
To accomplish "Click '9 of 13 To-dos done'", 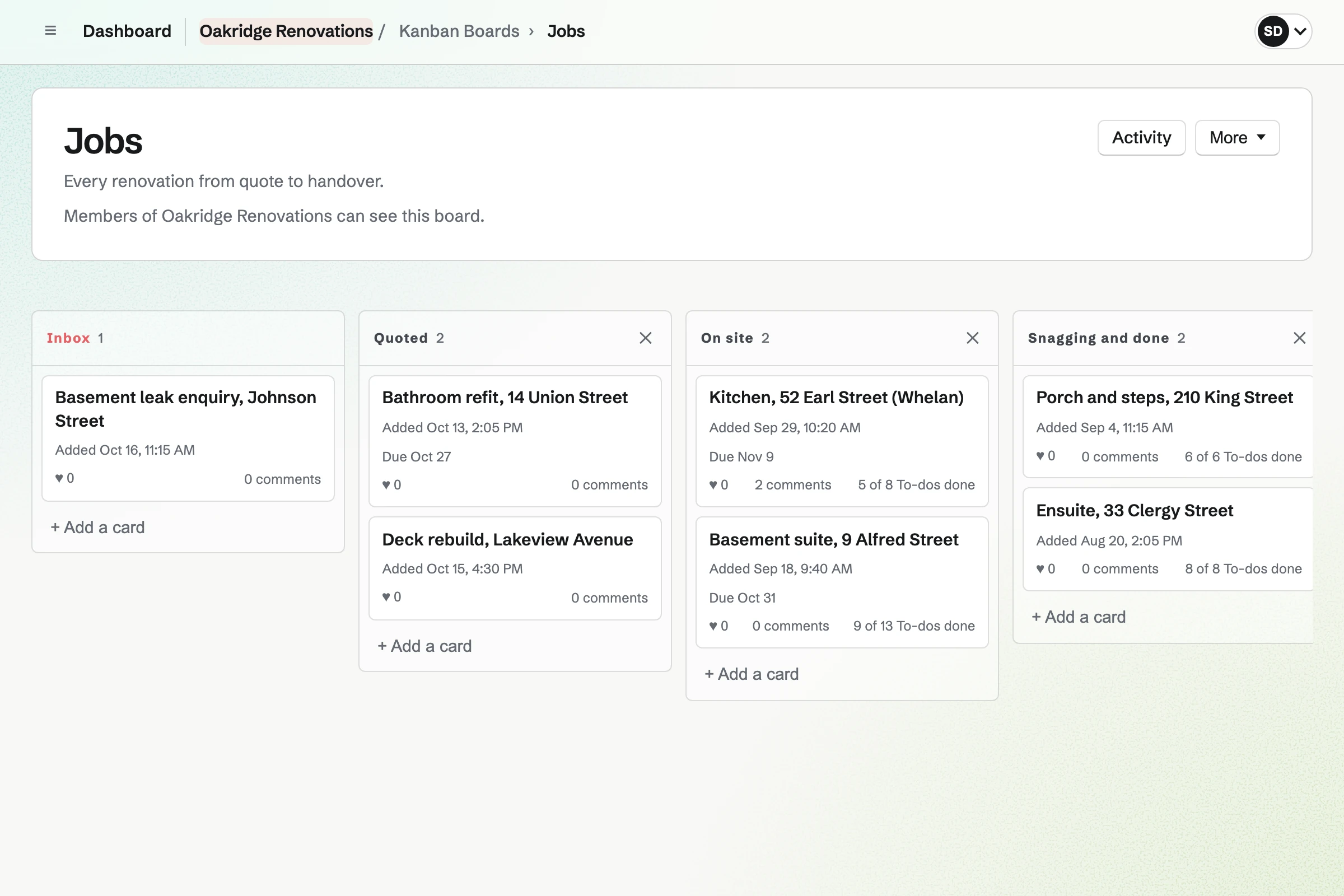I will (x=914, y=626).
